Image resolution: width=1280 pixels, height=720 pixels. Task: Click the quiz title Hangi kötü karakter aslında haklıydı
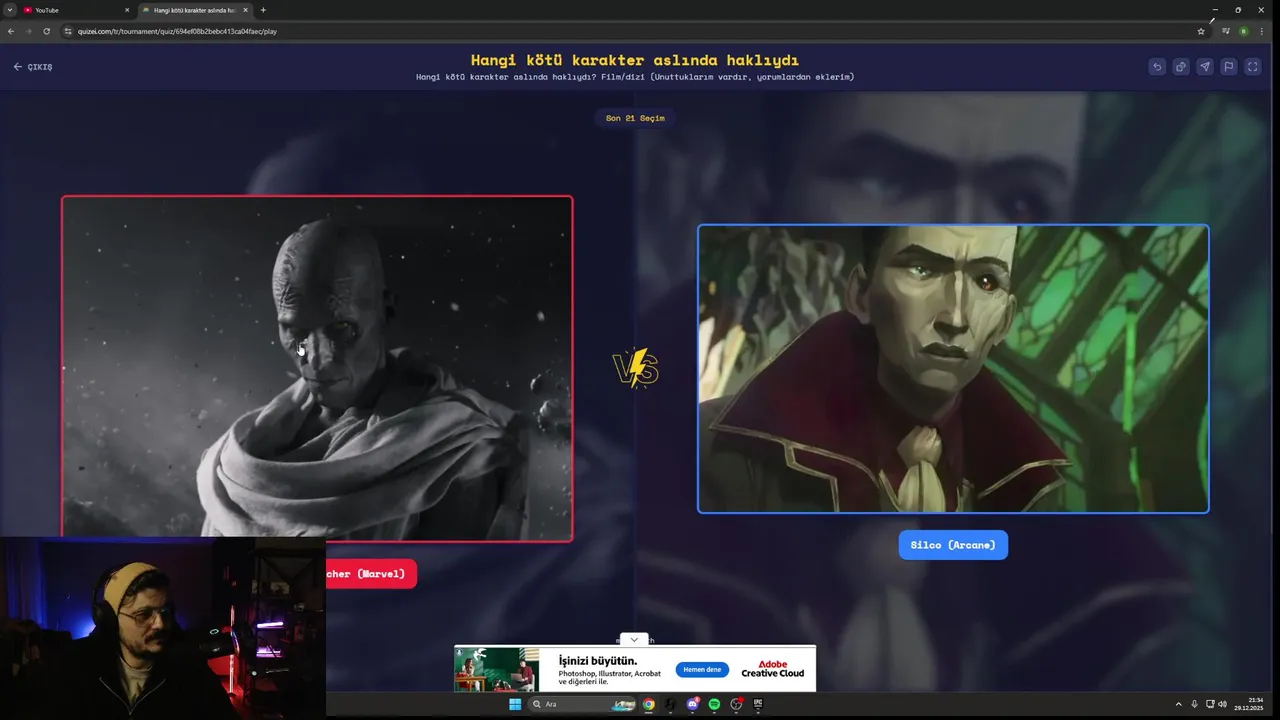point(635,60)
